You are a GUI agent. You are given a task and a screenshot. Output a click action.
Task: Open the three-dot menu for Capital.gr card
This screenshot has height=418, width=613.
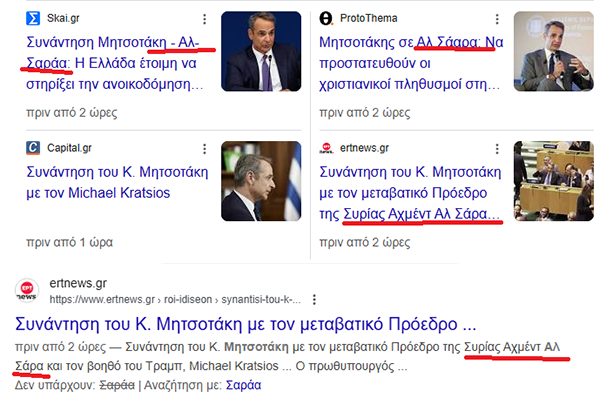coord(204,149)
